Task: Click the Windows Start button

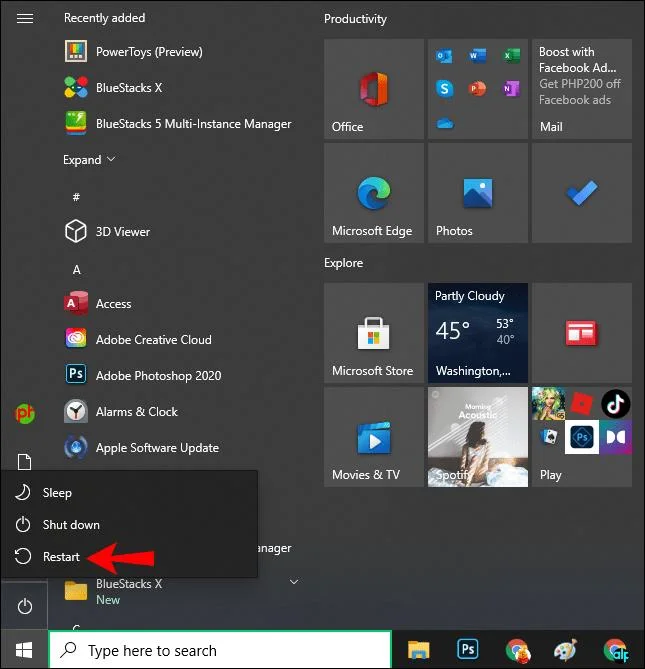Action: (x=24, y=650)
